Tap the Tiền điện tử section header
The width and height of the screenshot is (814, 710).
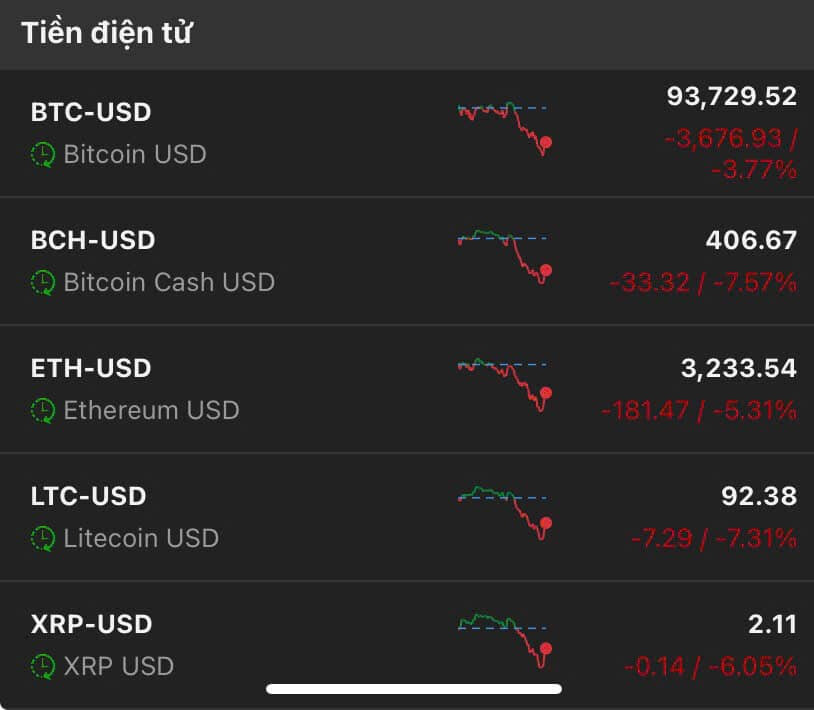click(107, 33)
